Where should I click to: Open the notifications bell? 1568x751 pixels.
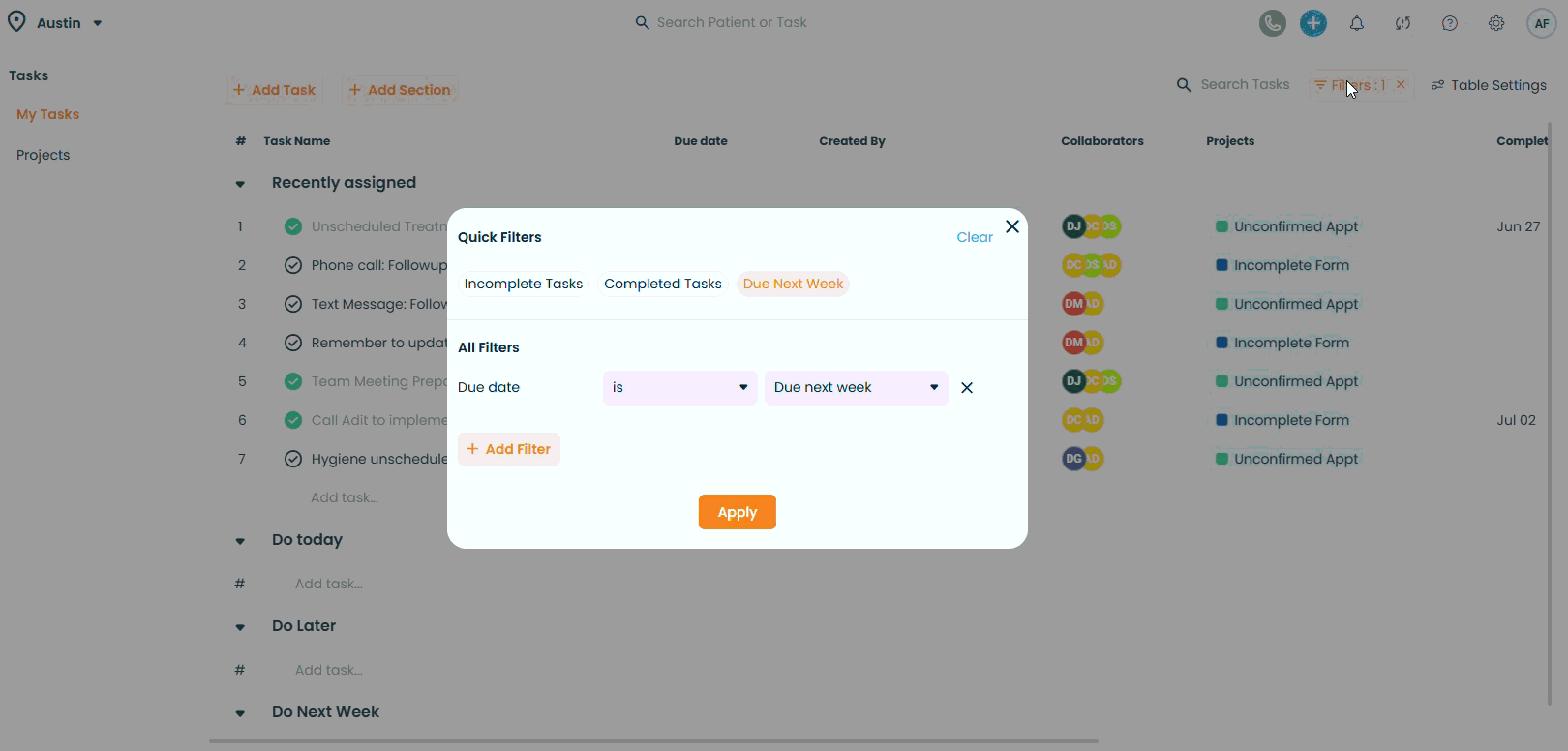1357,23
